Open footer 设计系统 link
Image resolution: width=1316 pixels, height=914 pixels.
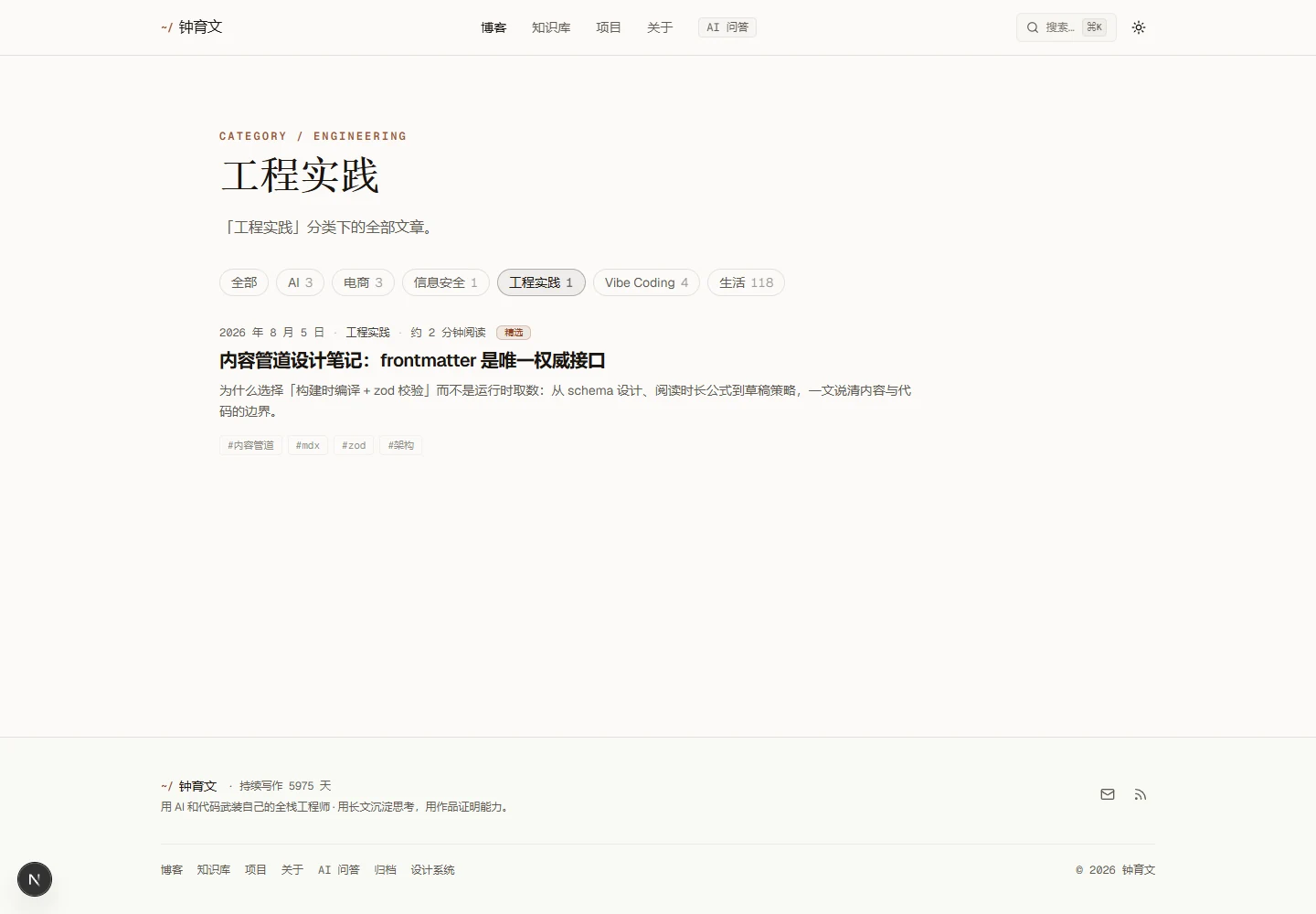click(x=432, y=870)
